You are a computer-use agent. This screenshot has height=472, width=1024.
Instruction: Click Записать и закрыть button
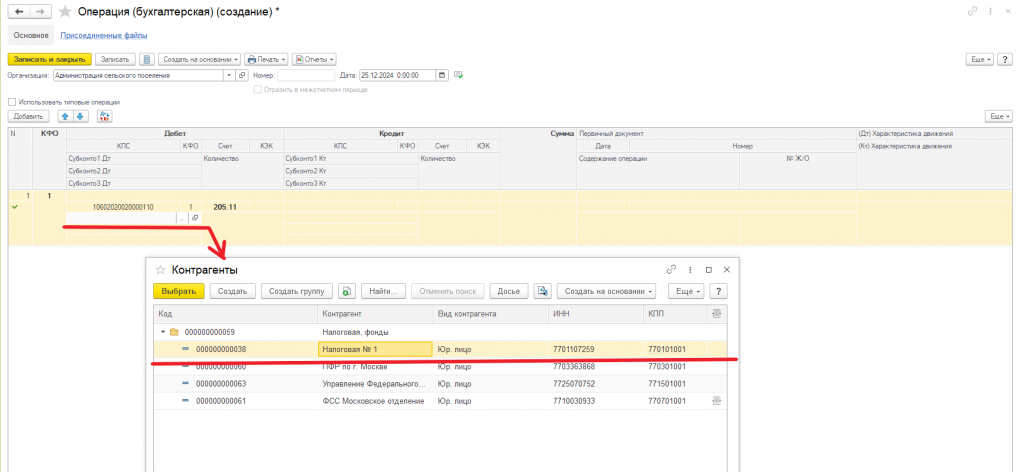(50, 59)
